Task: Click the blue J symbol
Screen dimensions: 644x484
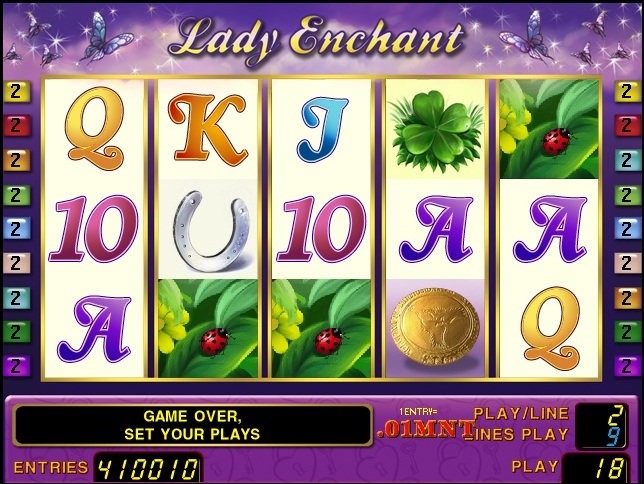Action: (x=322, y=129)
